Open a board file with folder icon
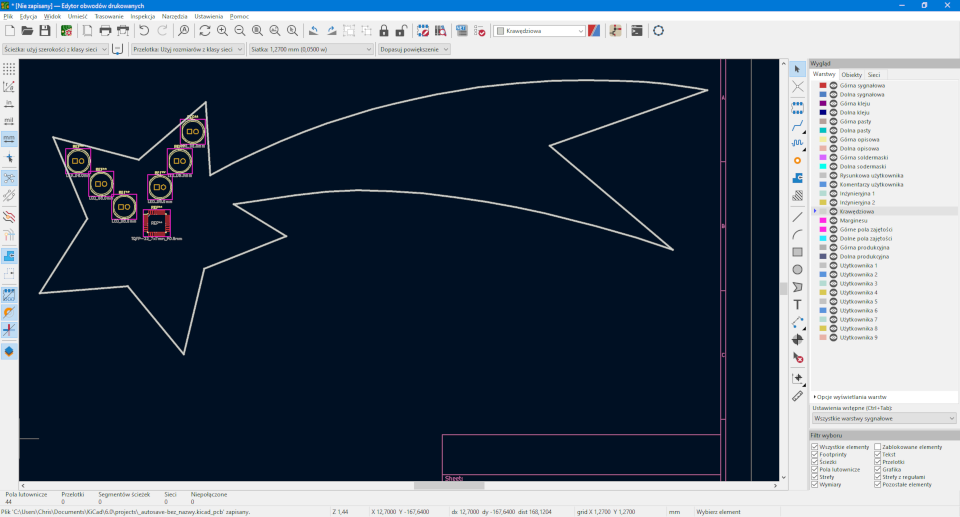960x517 pixels. pyautogui.click(x=27, y=31)
